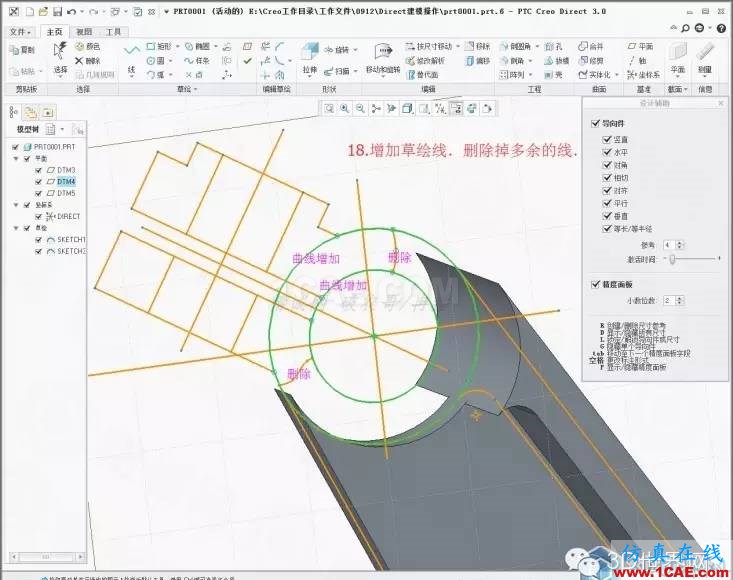The image size is (733, 580).
Task: Click the 删除 delete X icon
Action: click(88, 61)
